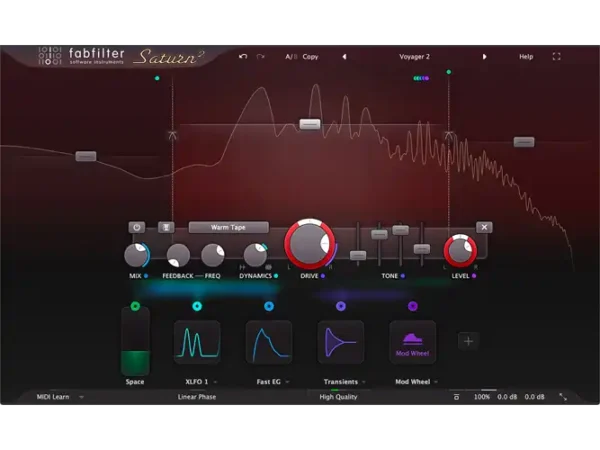Open the XLFO 1 waveform display
The height and width of the screenshot is (450, 600).
[x=197, y=342]
